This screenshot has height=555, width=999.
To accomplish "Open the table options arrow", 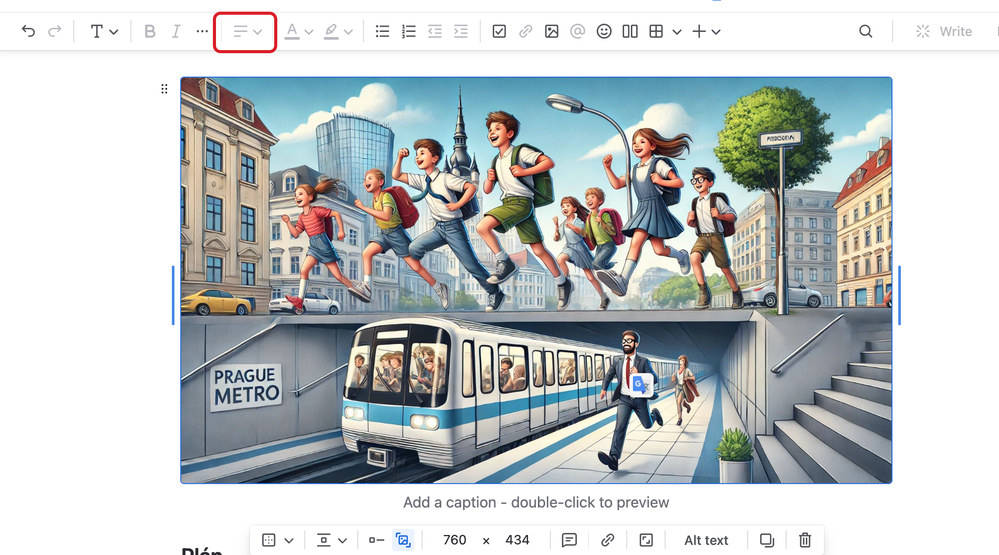I will [x=677, y=32].
